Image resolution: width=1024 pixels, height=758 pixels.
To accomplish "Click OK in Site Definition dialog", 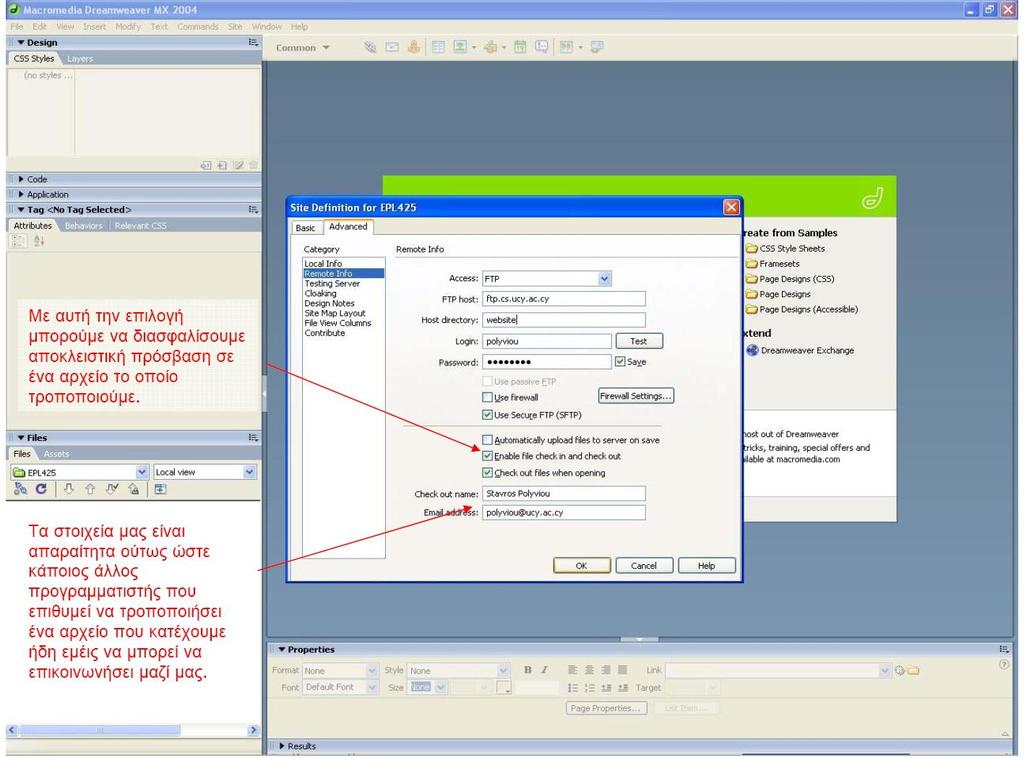I will tap(581, 565).
